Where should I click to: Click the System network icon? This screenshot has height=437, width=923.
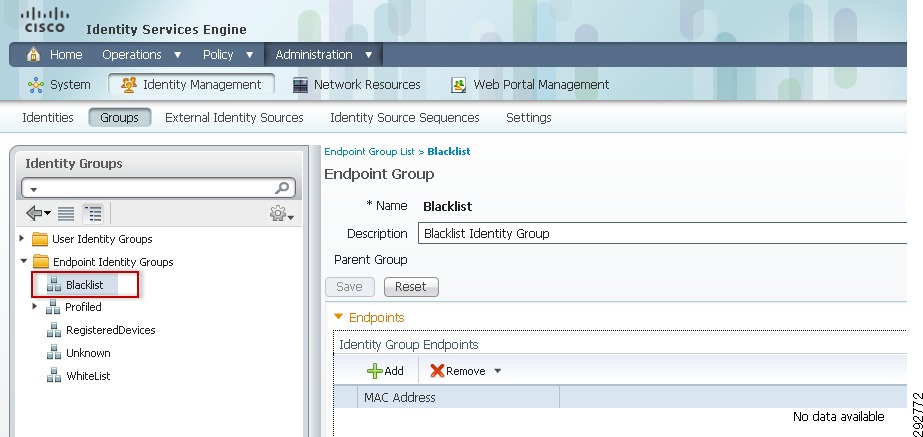pyautogui.click(x=36, y=85)
